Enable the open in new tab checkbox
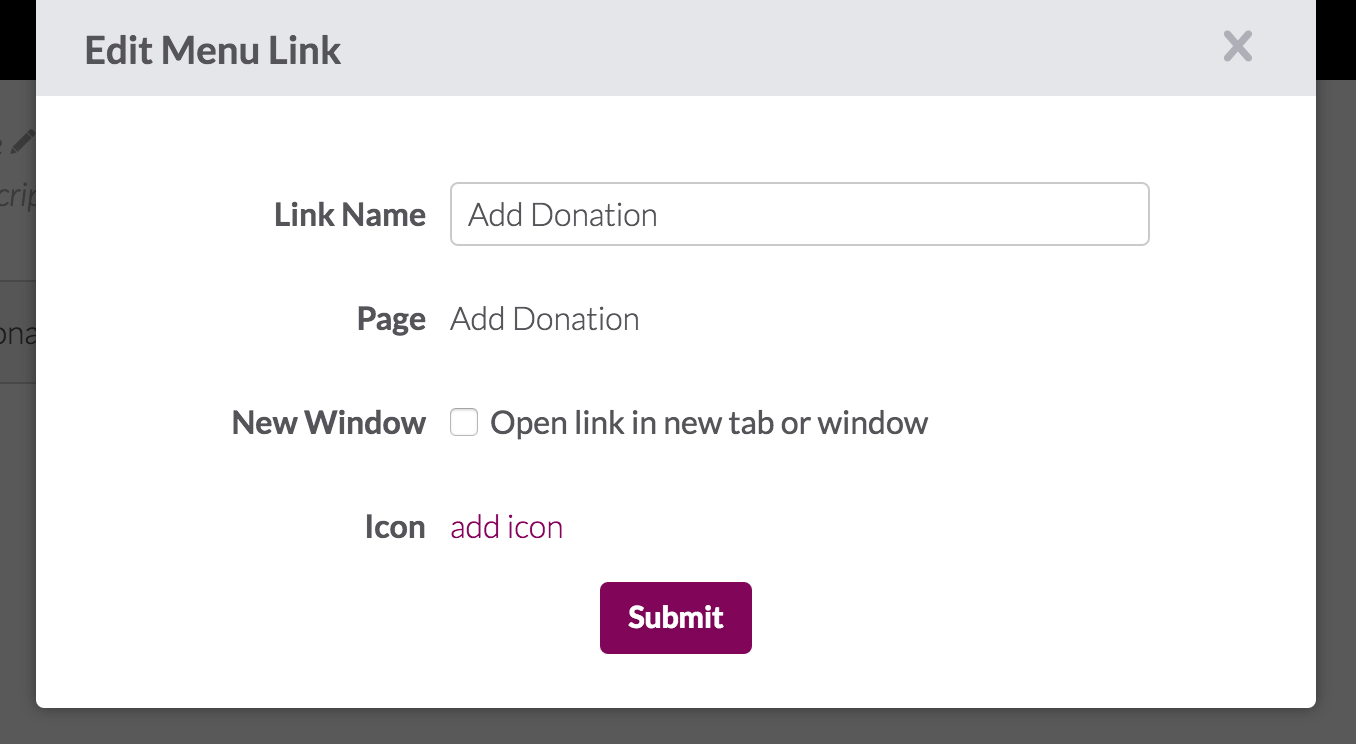1356x744 pixels. (x=464, y=422)
